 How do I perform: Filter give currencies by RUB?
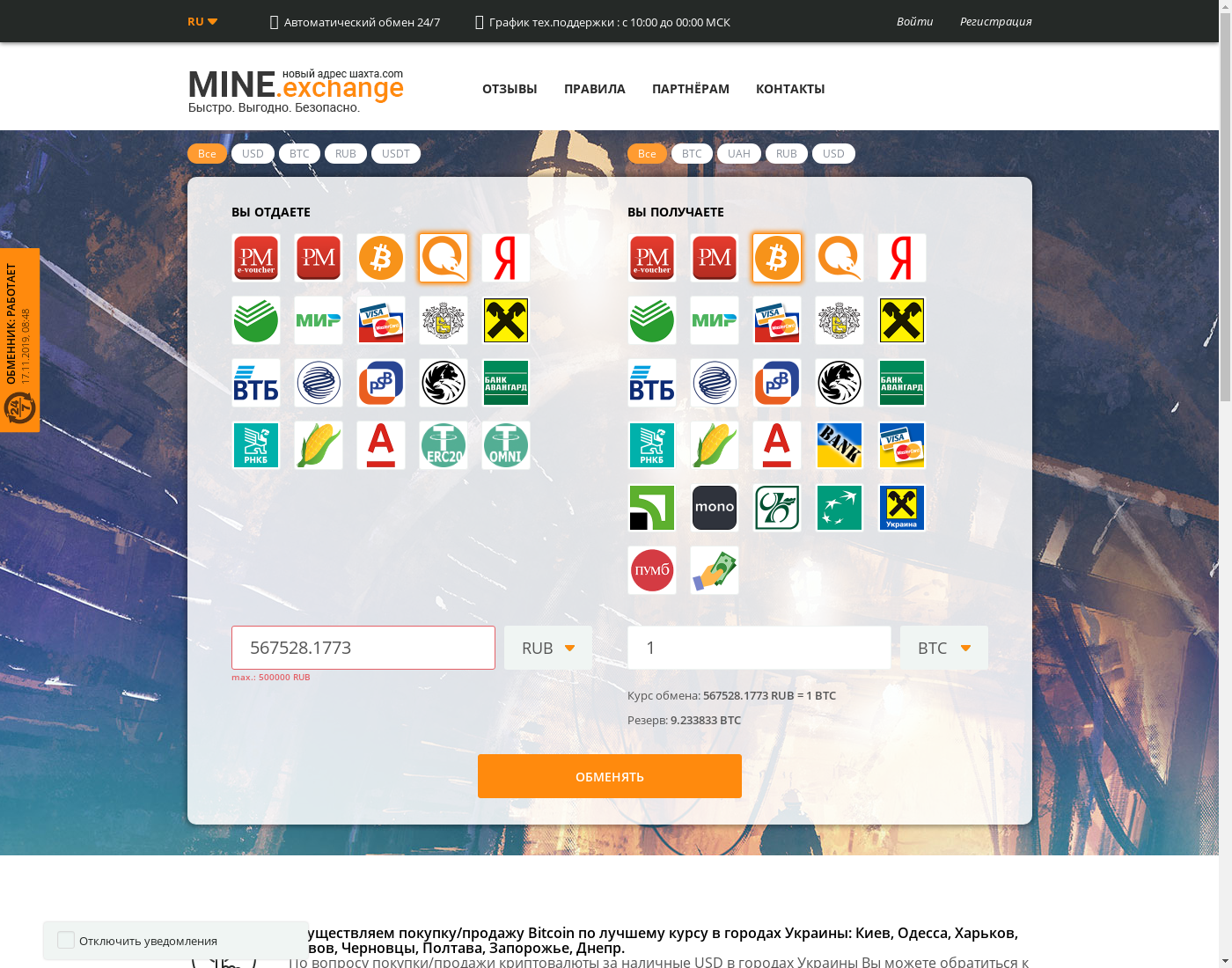(x=346, y=153)
